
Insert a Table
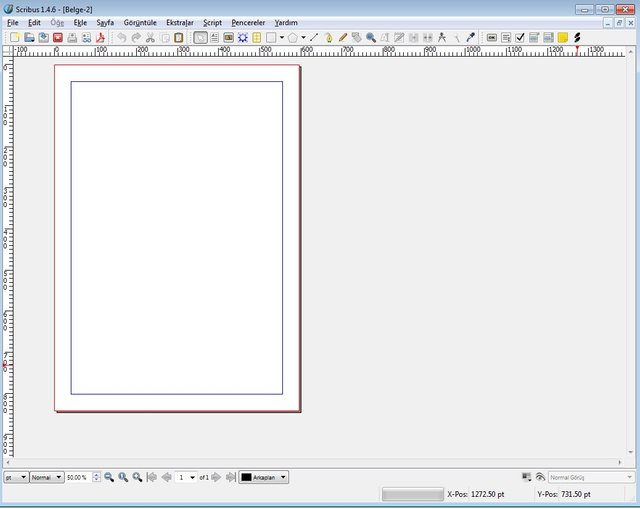click(x=257, y=38)
